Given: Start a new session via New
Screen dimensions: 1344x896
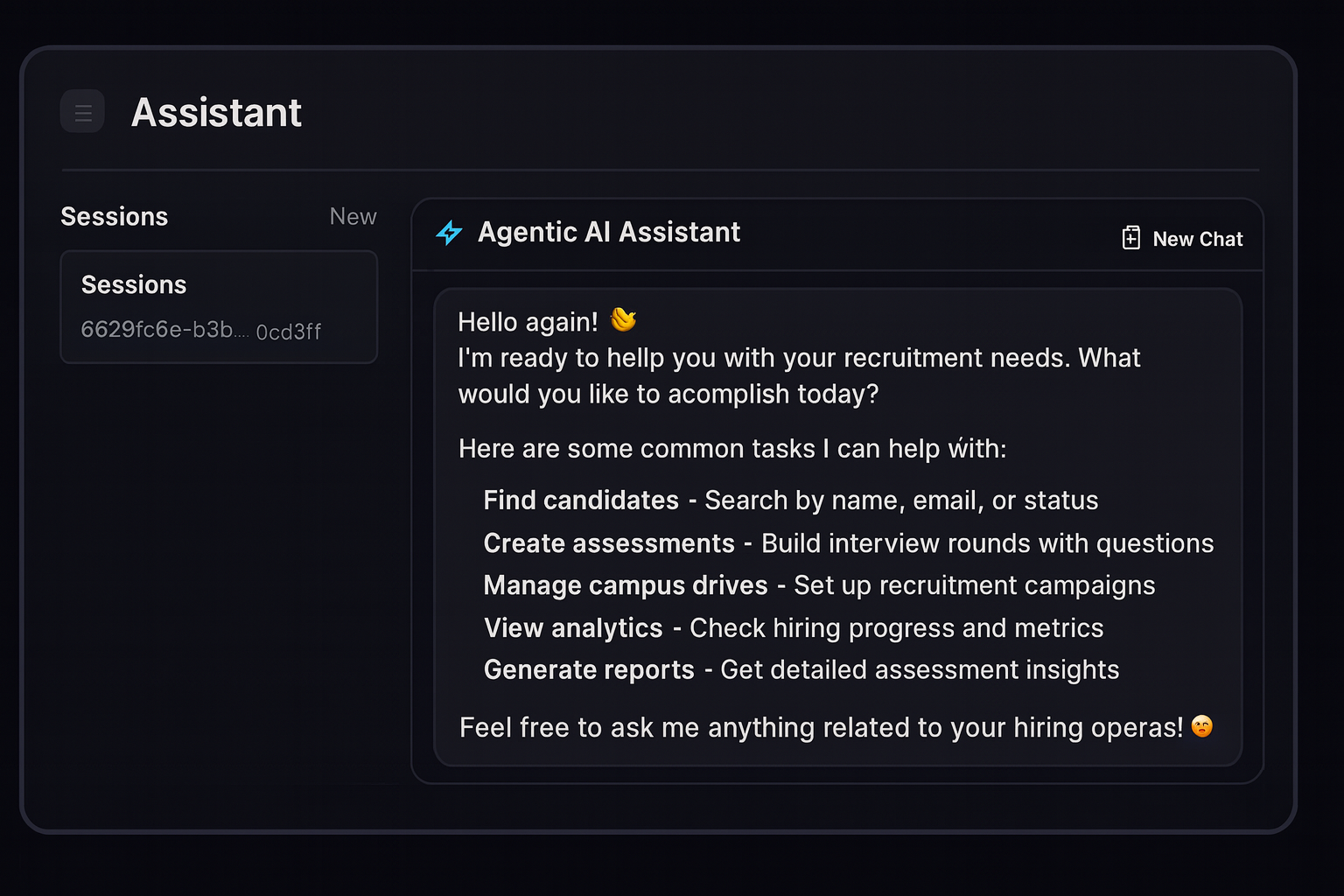Looking at the screenshot, I should click(353, 217).
